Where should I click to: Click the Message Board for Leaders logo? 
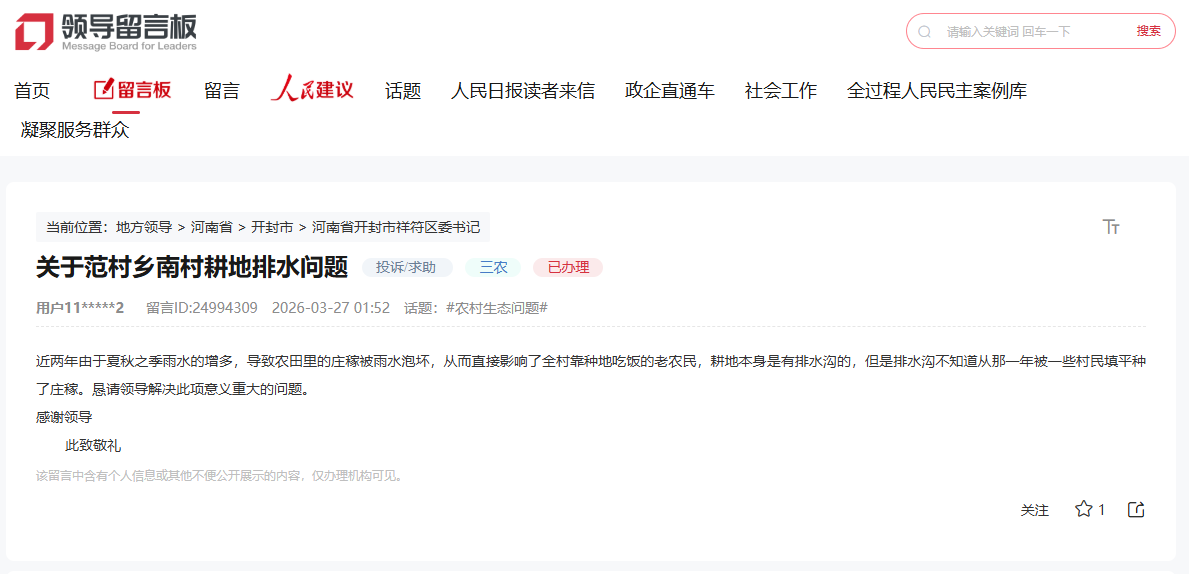(x=106, y=32)
